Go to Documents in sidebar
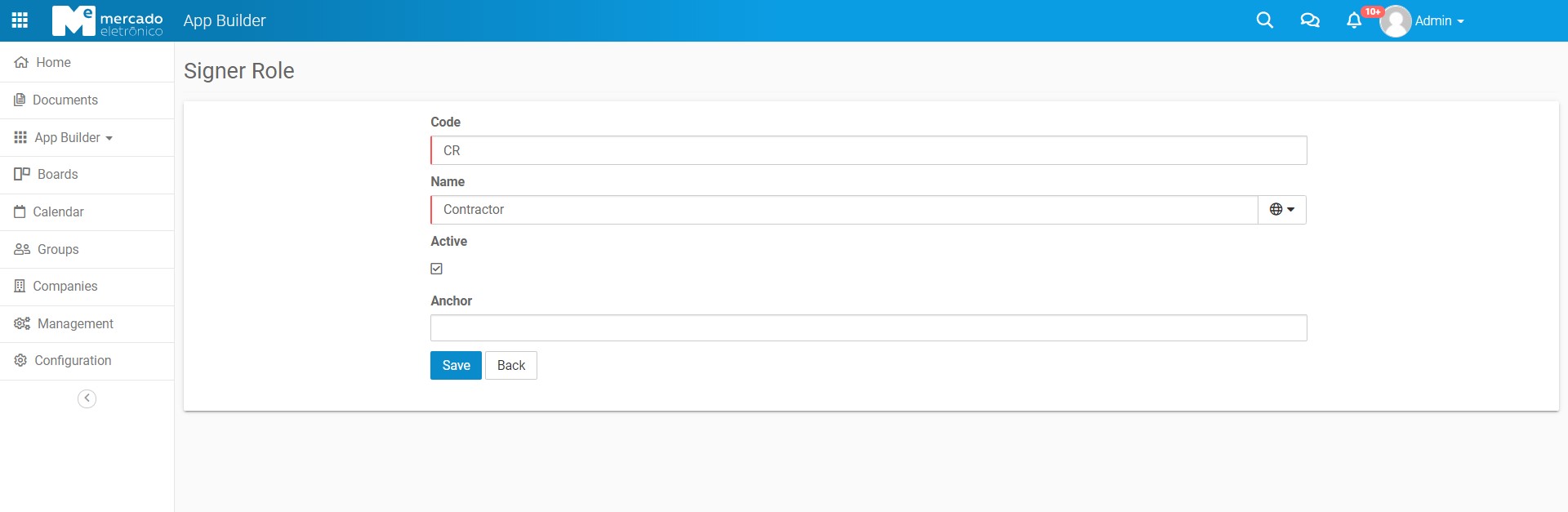The width and height of the screenshot is (1568, 512). [65, 100]
